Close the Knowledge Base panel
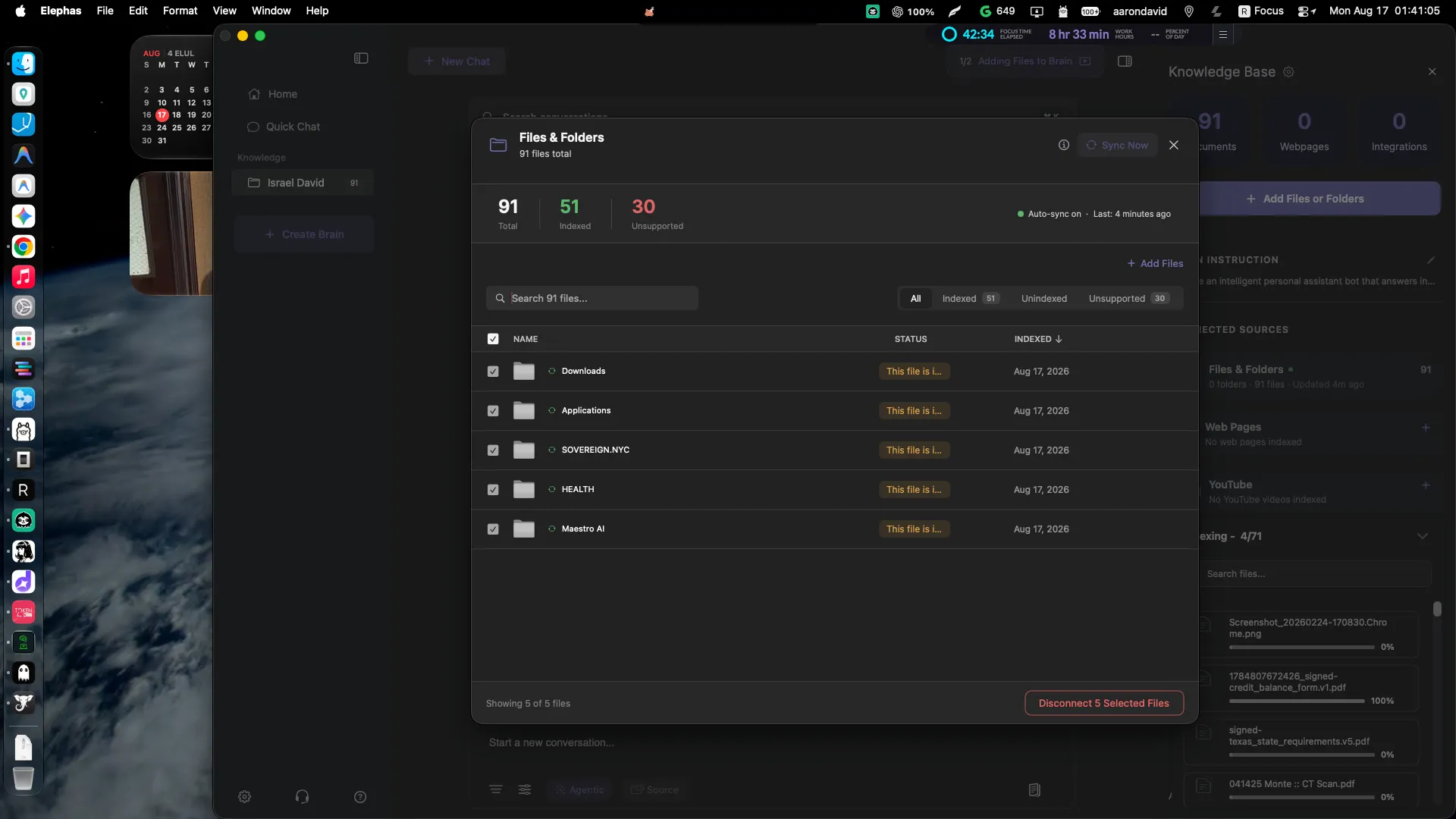This screenshot has width=1456, height=819. pos(1432,71)
